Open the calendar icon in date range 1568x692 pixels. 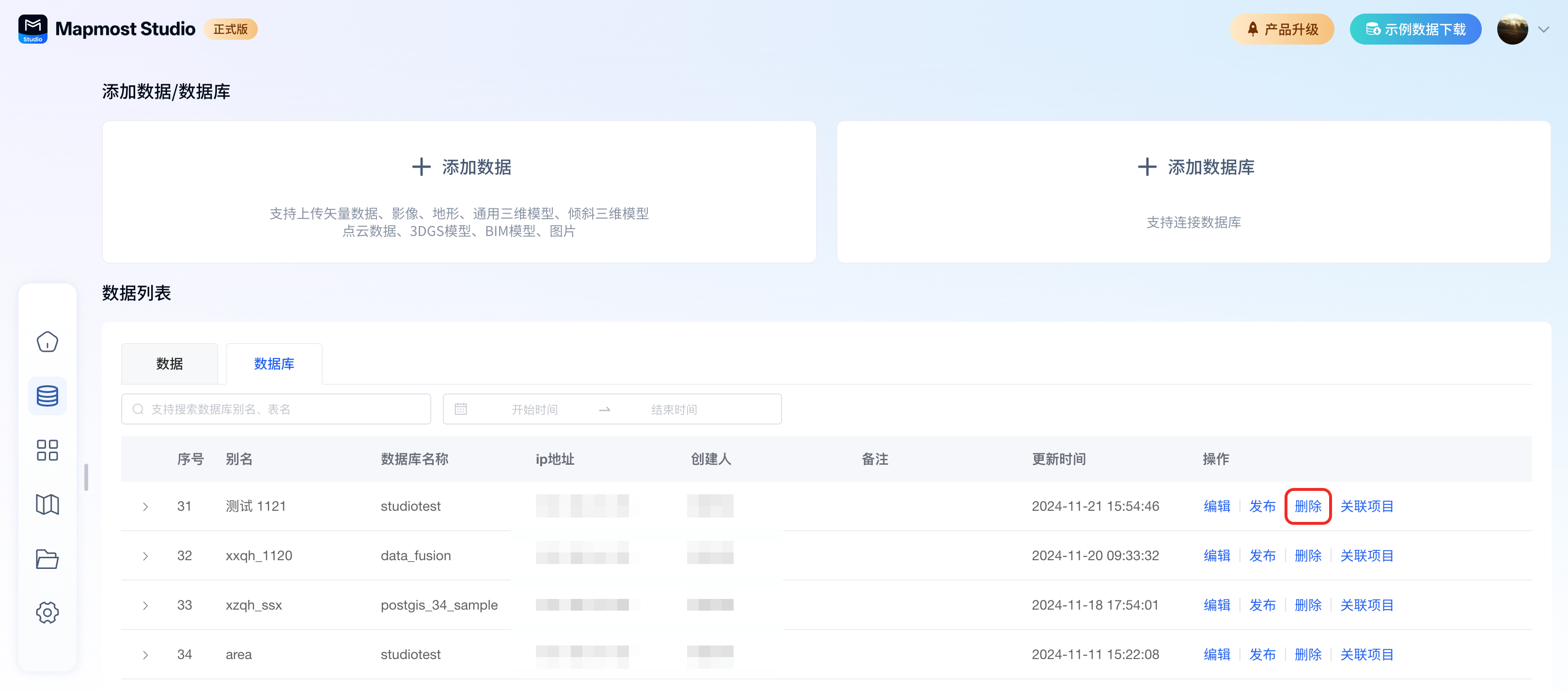click(x=461, y=409)
